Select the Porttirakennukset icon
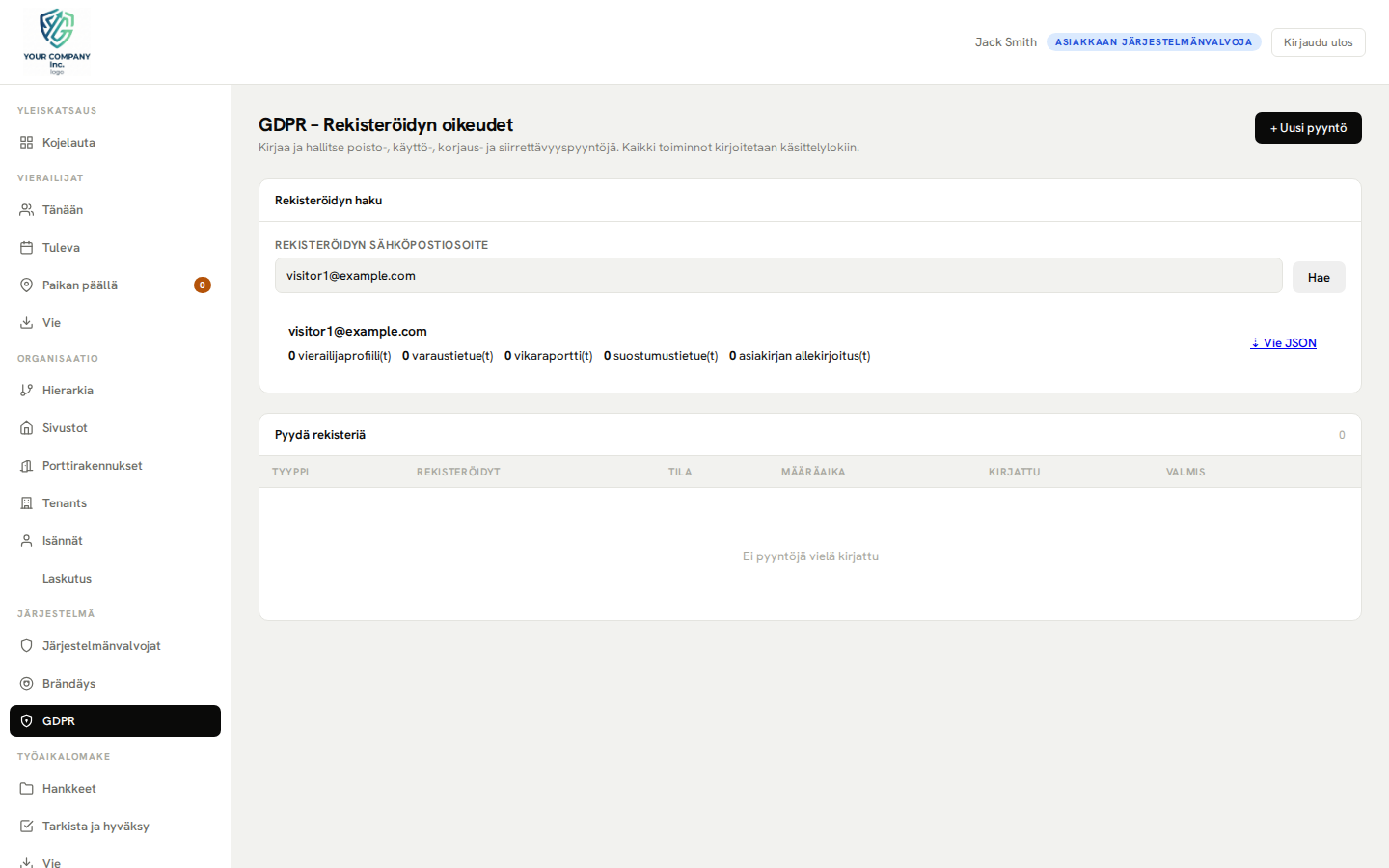1389x868 pixels. click(x=26, y=465)
